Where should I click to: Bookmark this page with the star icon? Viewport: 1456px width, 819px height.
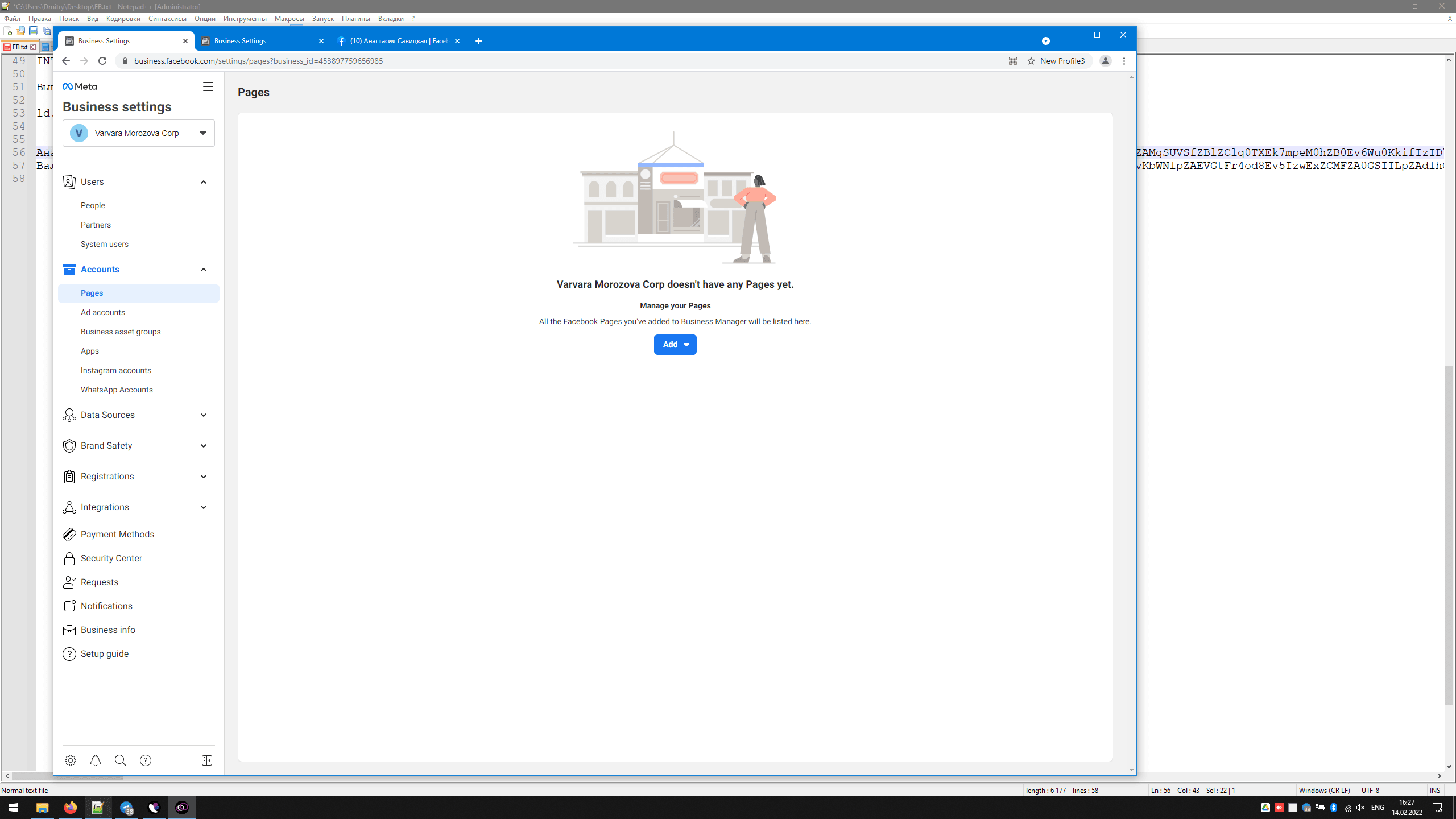pos(1031,61)
